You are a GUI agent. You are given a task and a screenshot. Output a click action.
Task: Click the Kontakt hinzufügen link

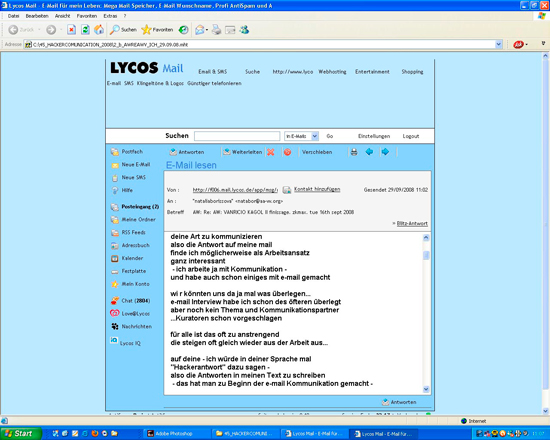point(317,189)
